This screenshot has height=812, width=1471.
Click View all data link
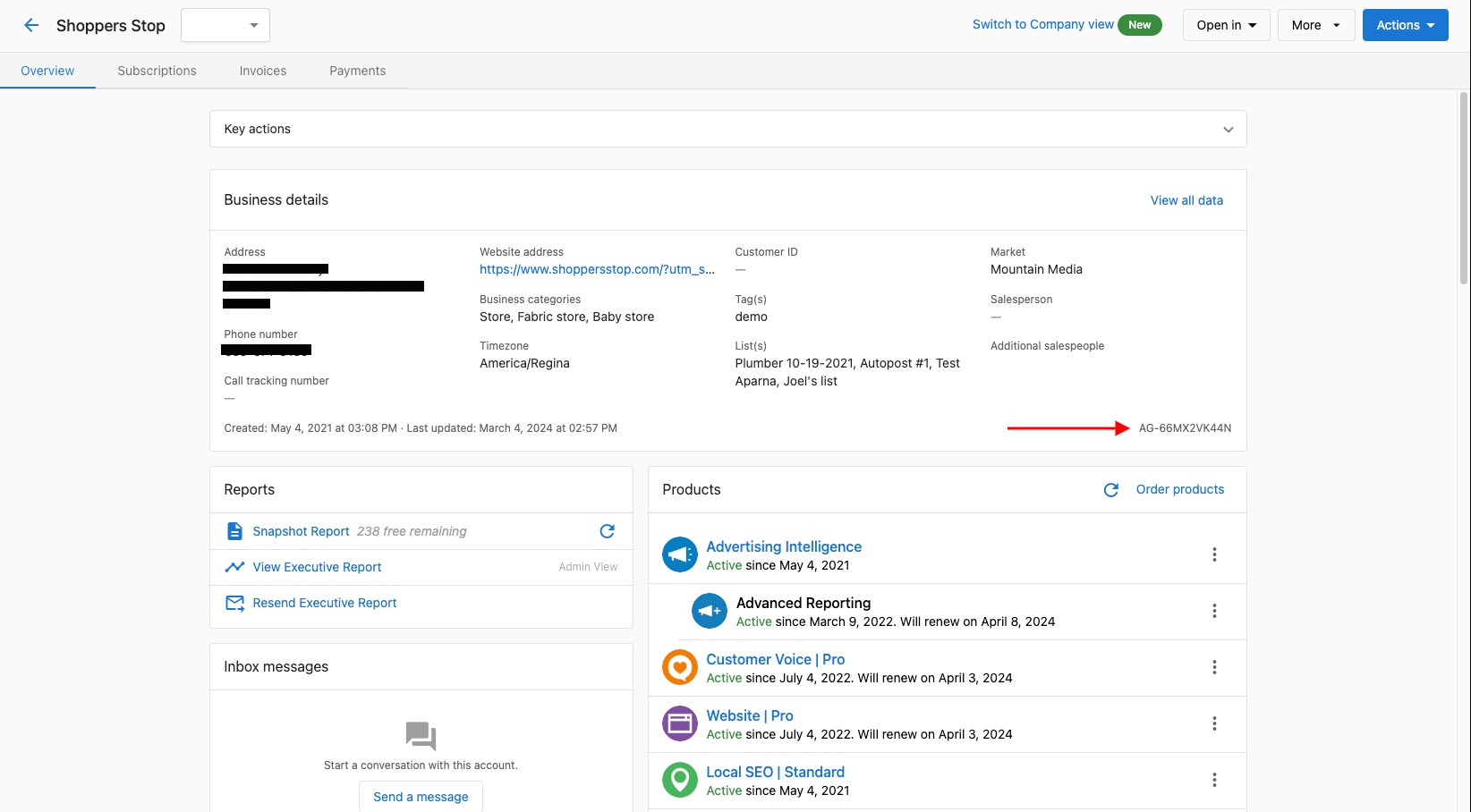1186,200
